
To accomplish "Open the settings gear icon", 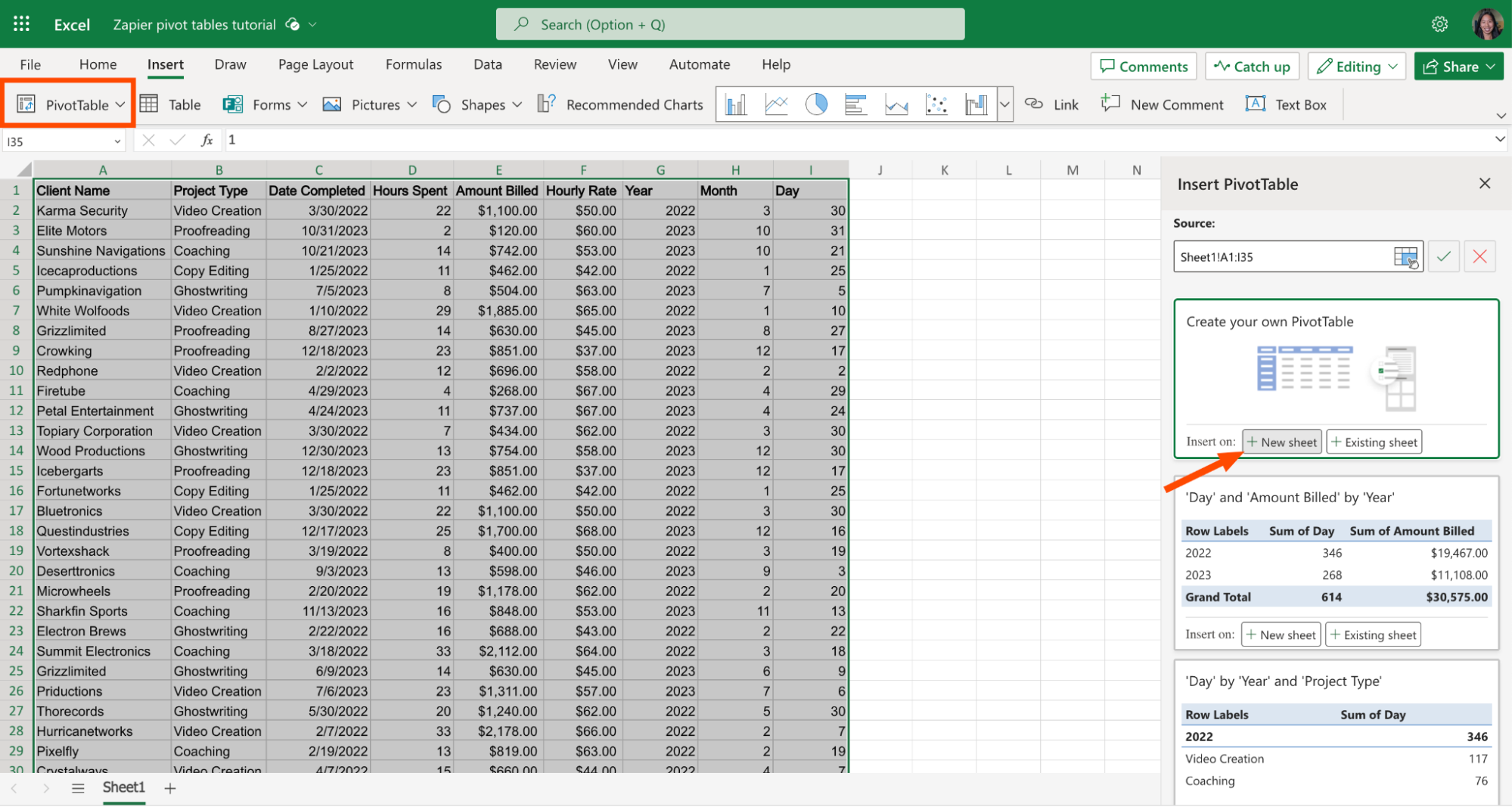I will (1439, 24).
